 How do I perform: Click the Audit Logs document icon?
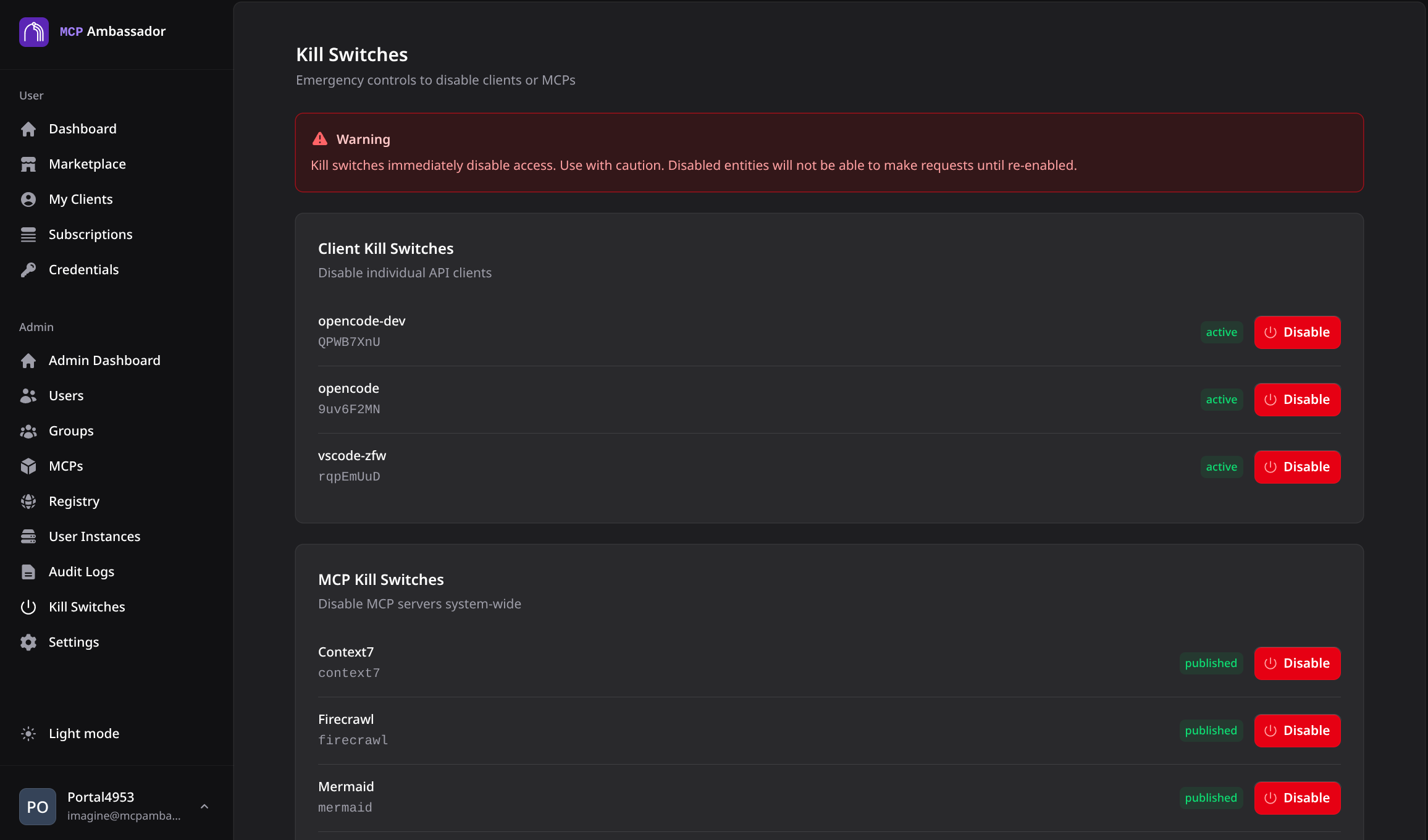28,572
